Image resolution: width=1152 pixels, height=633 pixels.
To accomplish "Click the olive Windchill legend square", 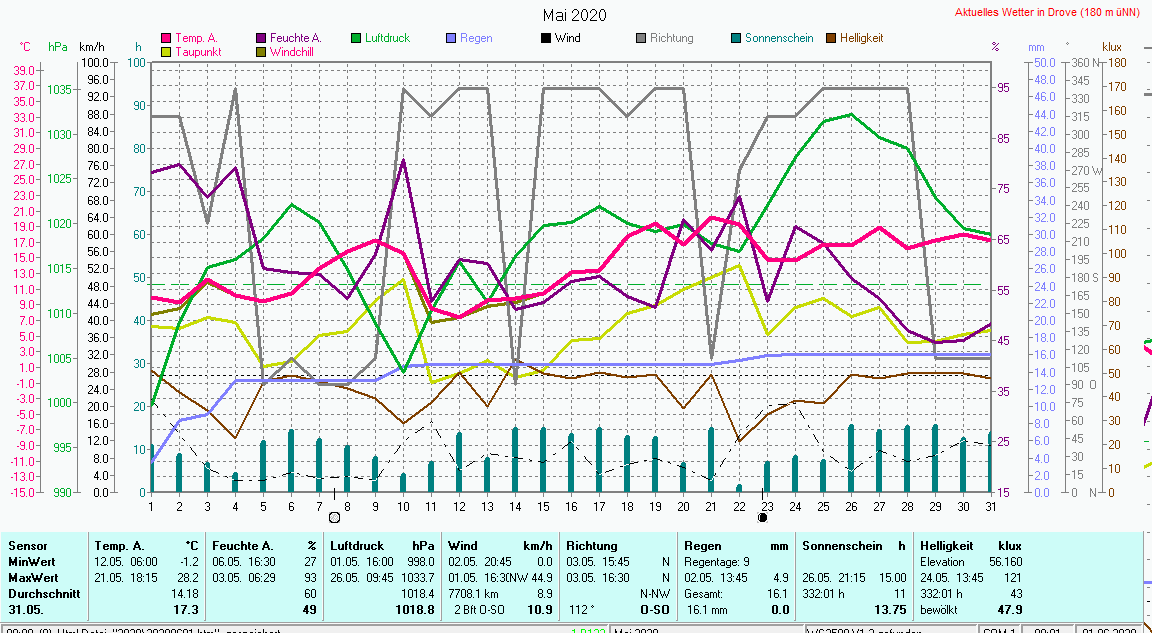I will click(x=262, y=52).
